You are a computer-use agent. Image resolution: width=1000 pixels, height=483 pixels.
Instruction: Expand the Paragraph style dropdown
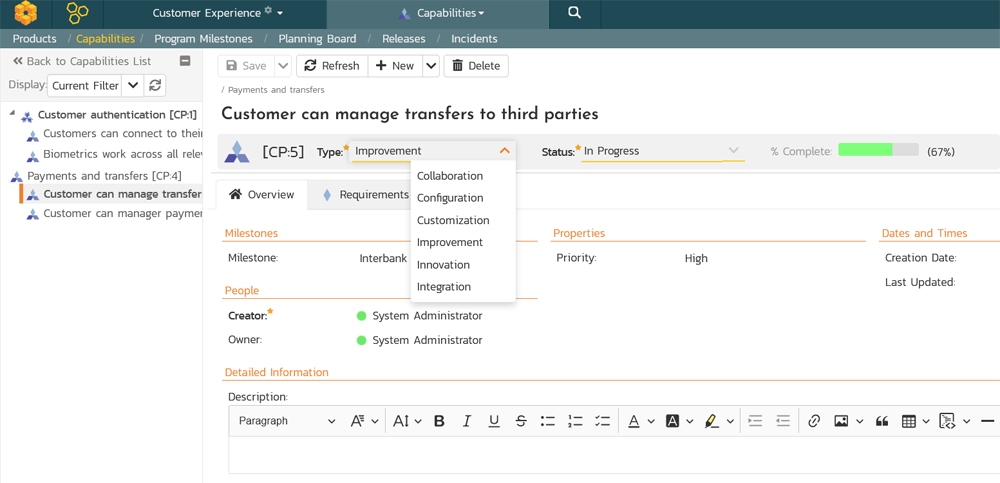(287, 421)
